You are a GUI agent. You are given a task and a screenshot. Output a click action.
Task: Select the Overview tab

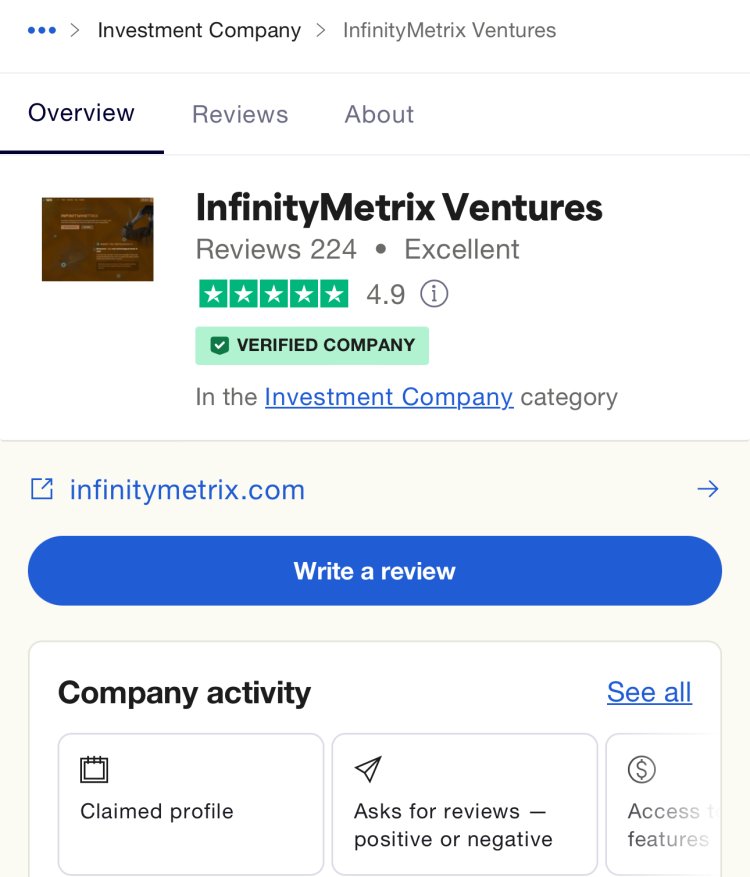coord(82,113)
